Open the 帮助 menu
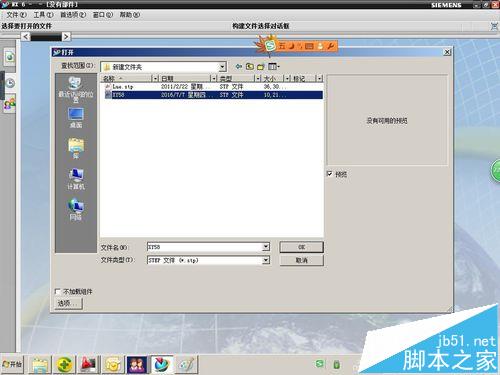The height and width of the screenshot is (375, 500). tap(130, 15)
